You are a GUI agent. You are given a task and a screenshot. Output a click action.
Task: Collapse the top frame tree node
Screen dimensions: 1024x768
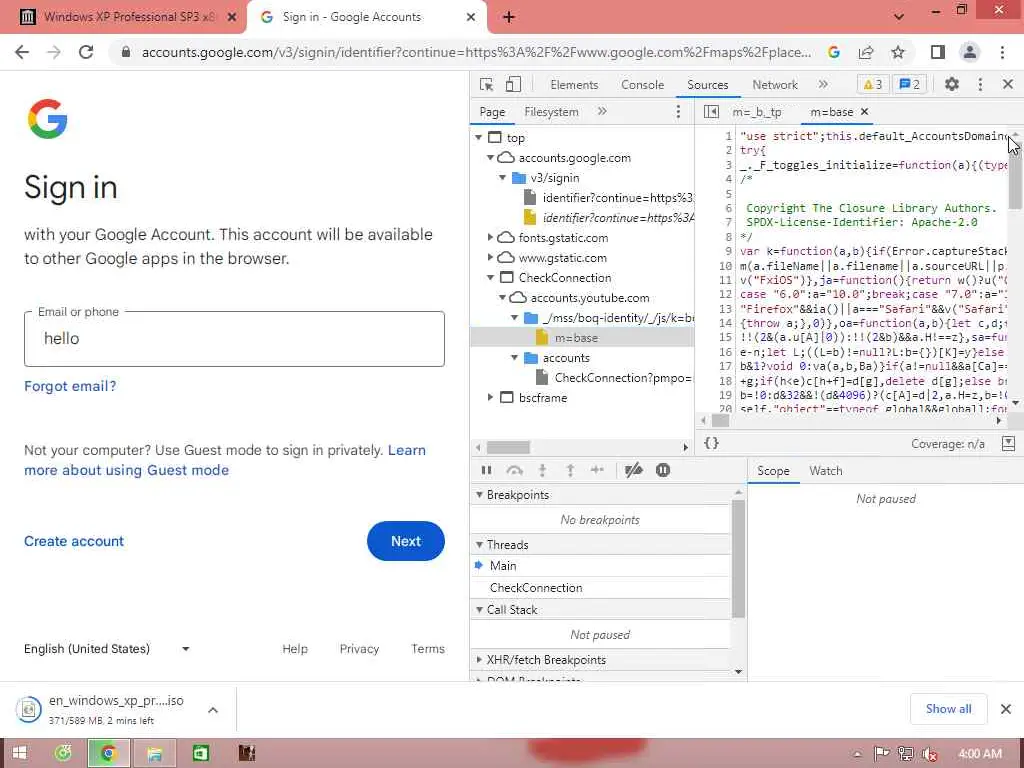coord(479,138)
